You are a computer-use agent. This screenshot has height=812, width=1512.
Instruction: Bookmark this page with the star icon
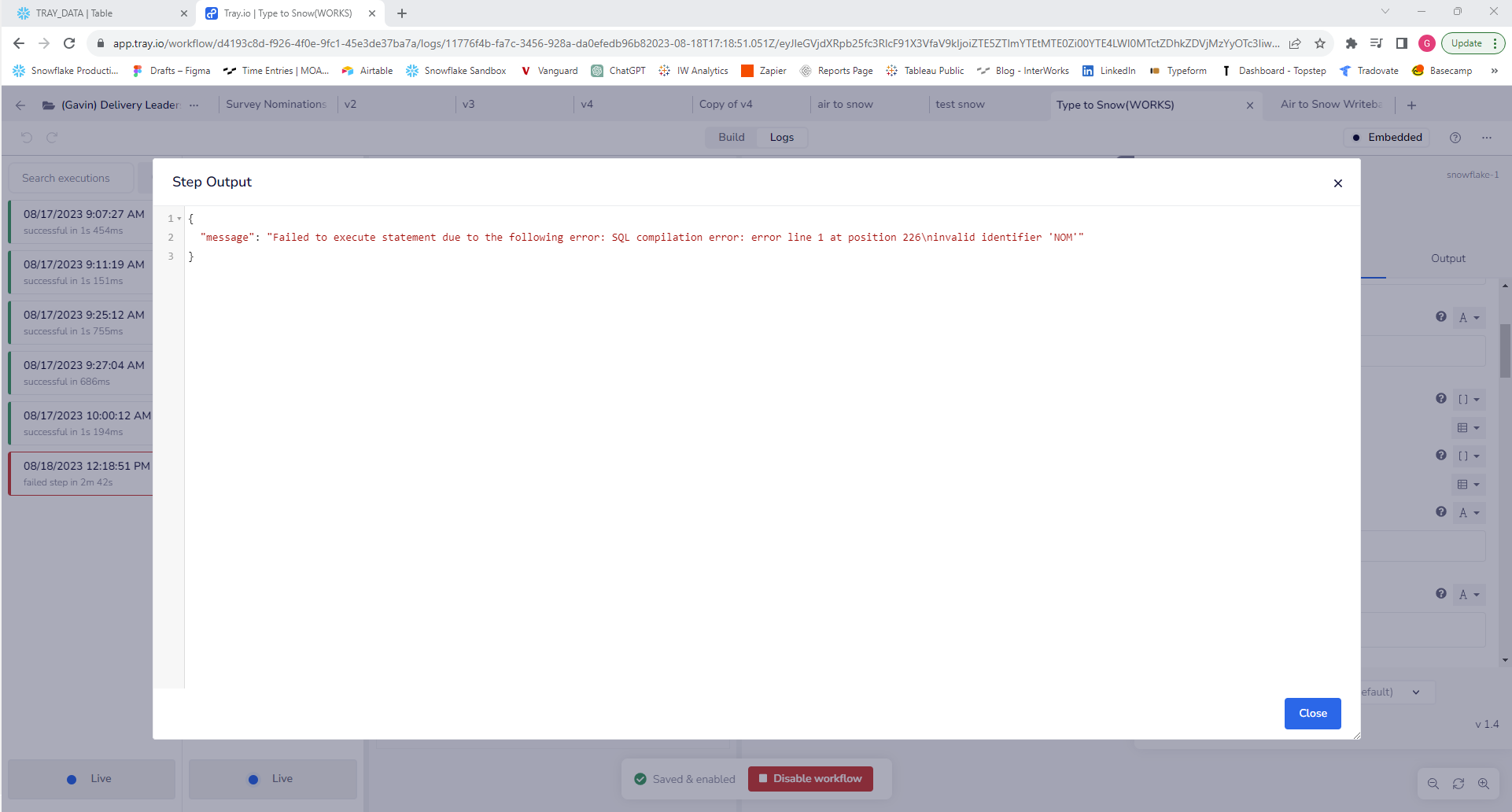point(1320,43)
